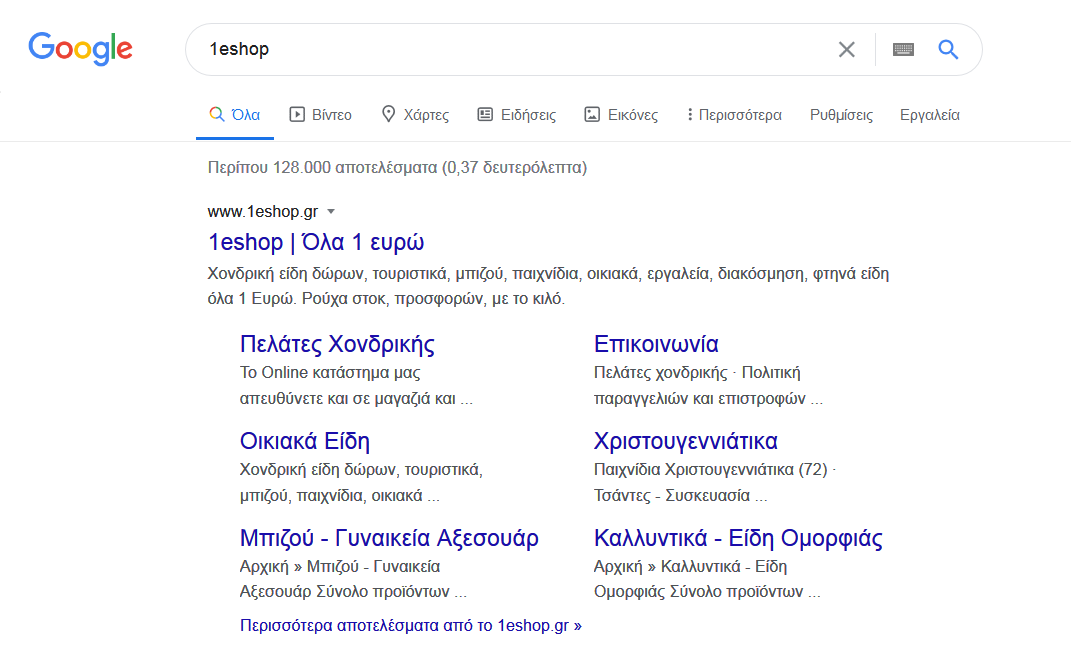Open the Επικοινωνία sitelink
Screen dimensions: 1071x658
(x=656, y=344)
